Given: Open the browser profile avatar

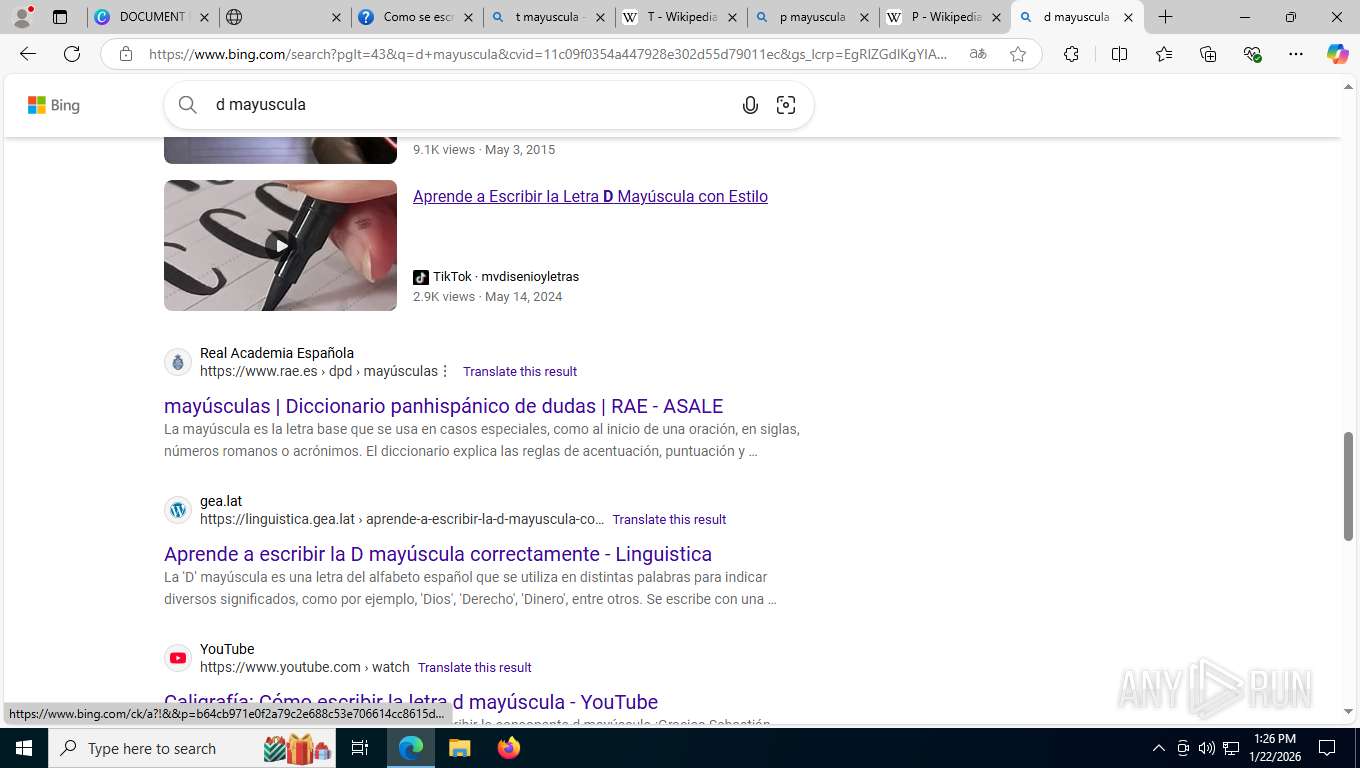Looking at the screenshot, I should coord(22,17).
